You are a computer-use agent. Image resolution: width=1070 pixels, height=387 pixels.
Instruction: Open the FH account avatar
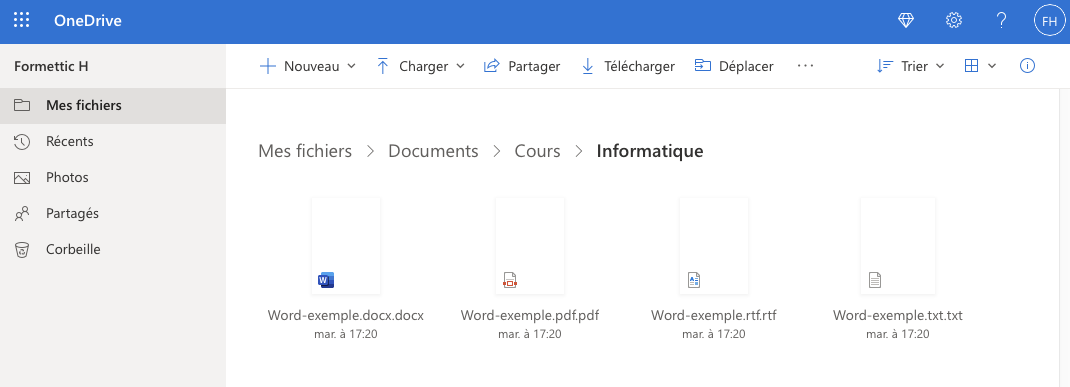[x=1050, y=21]
